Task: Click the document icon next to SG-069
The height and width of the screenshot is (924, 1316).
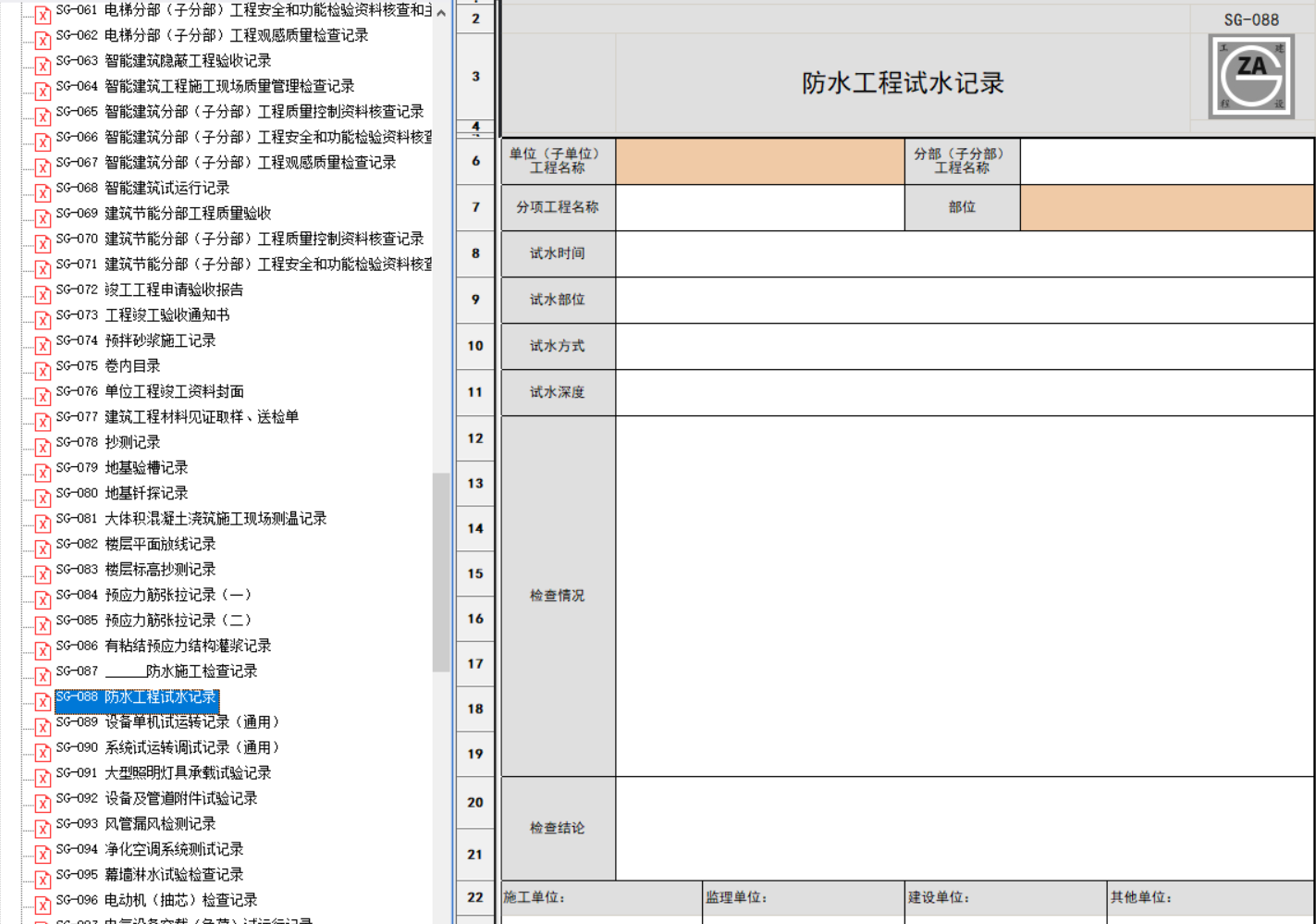Action: point(43,218)
